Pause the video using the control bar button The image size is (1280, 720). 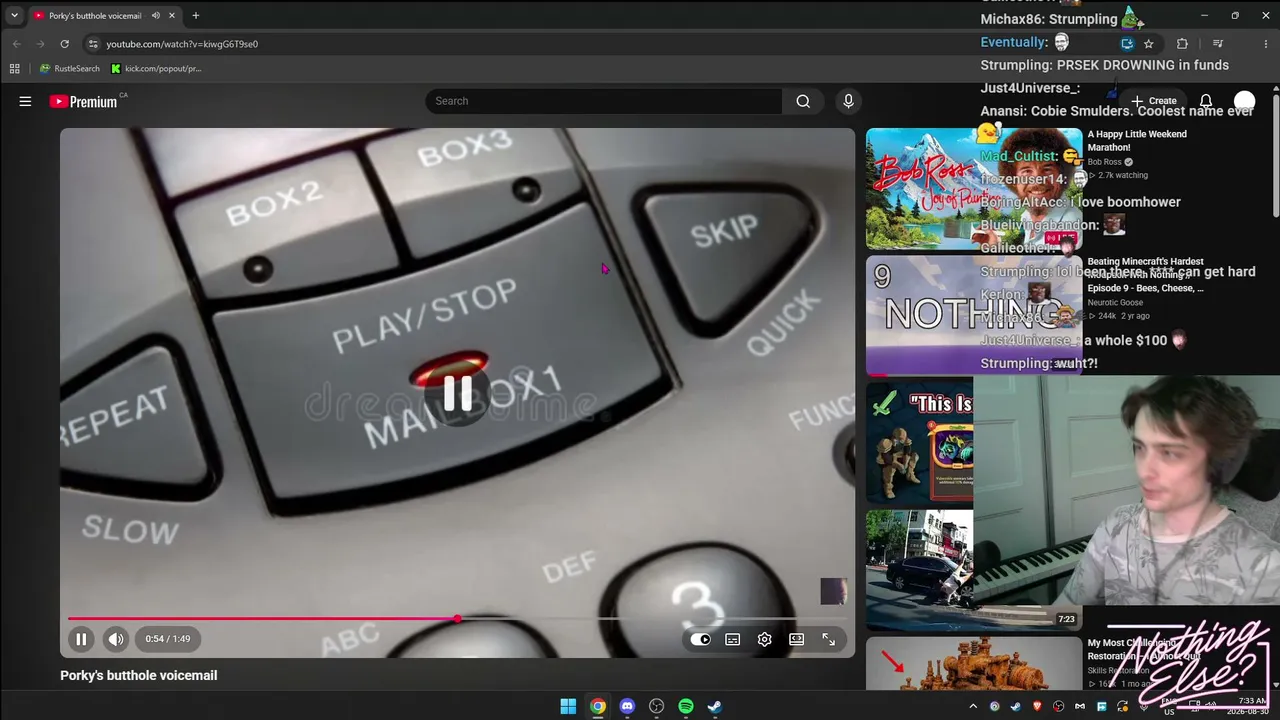(81, 639)
